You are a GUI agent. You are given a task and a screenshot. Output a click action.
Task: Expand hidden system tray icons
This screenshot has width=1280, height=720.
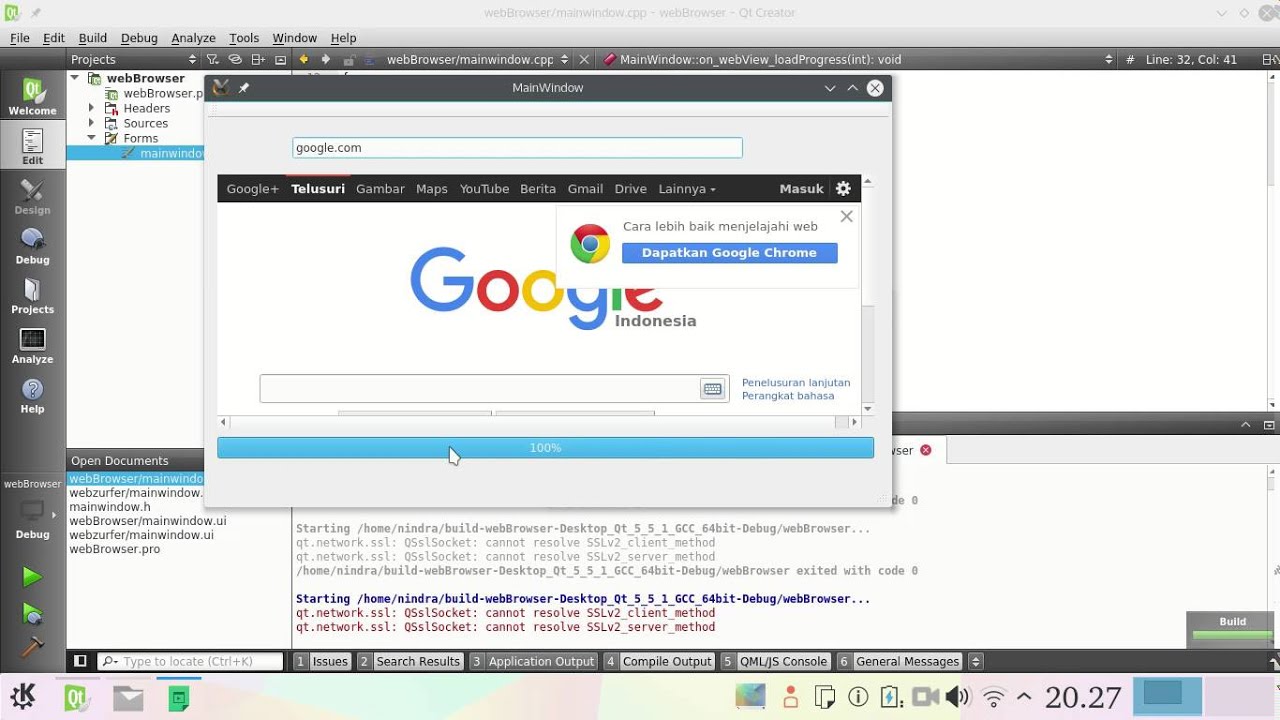click(x=1024, y=697)
